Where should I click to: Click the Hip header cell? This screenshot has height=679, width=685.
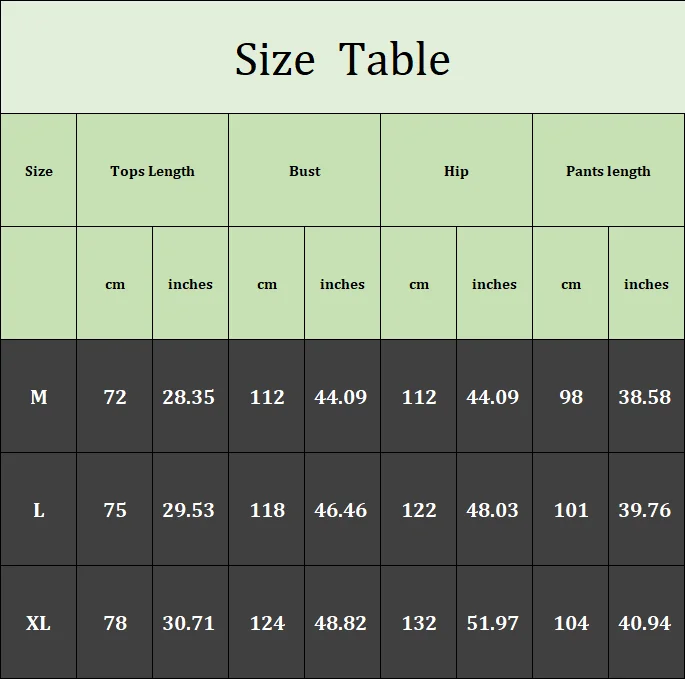456,171
